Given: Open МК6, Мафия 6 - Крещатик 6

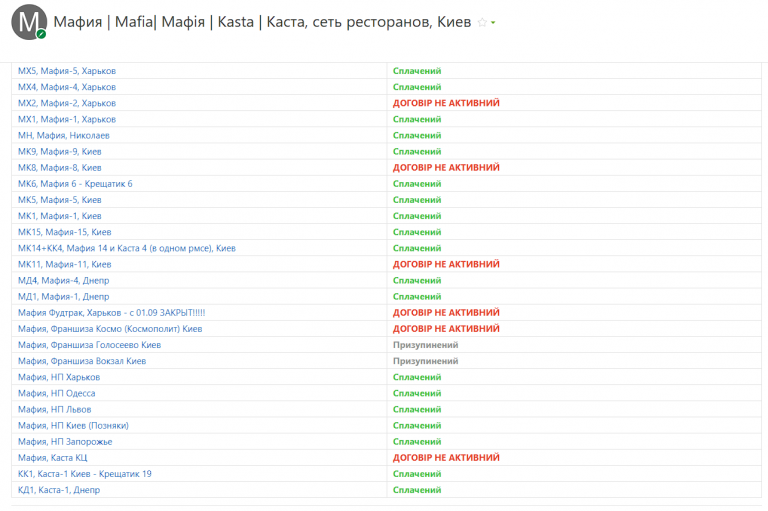Looking at the screenshot, I should point(75,184).
